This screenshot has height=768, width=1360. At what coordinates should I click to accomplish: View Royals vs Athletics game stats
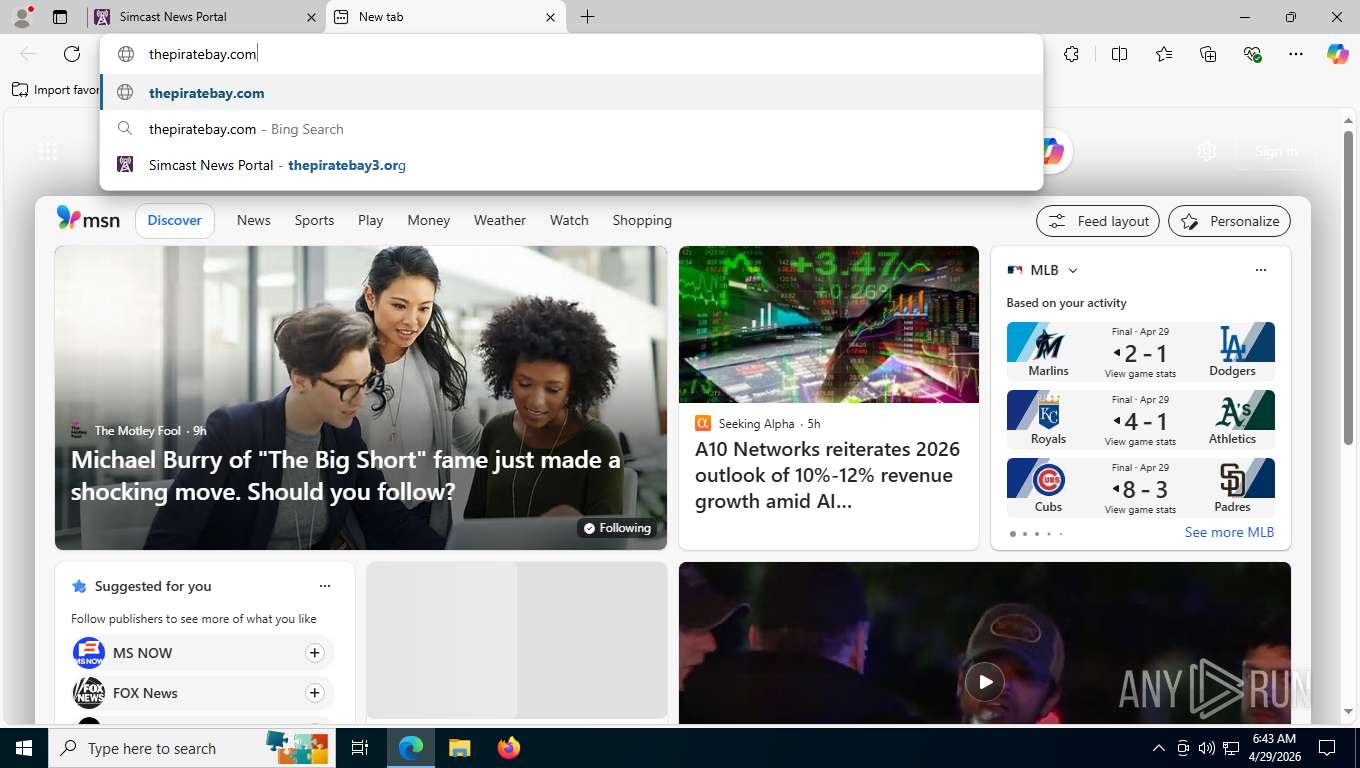[x=1140, y=442]
